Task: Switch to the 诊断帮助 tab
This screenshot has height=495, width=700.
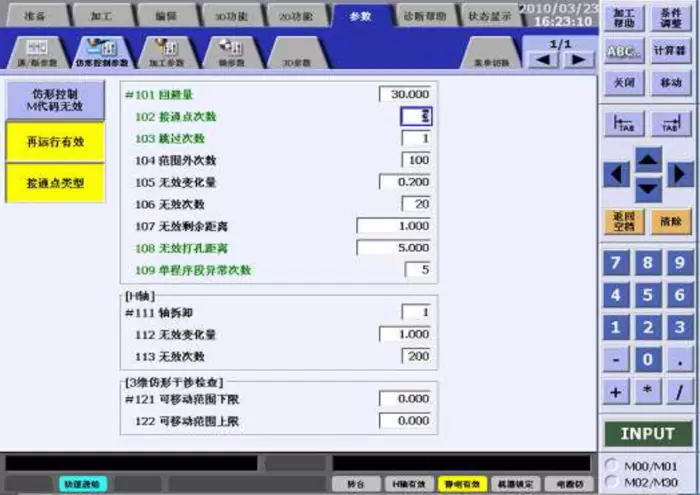Action: [429, 16]
